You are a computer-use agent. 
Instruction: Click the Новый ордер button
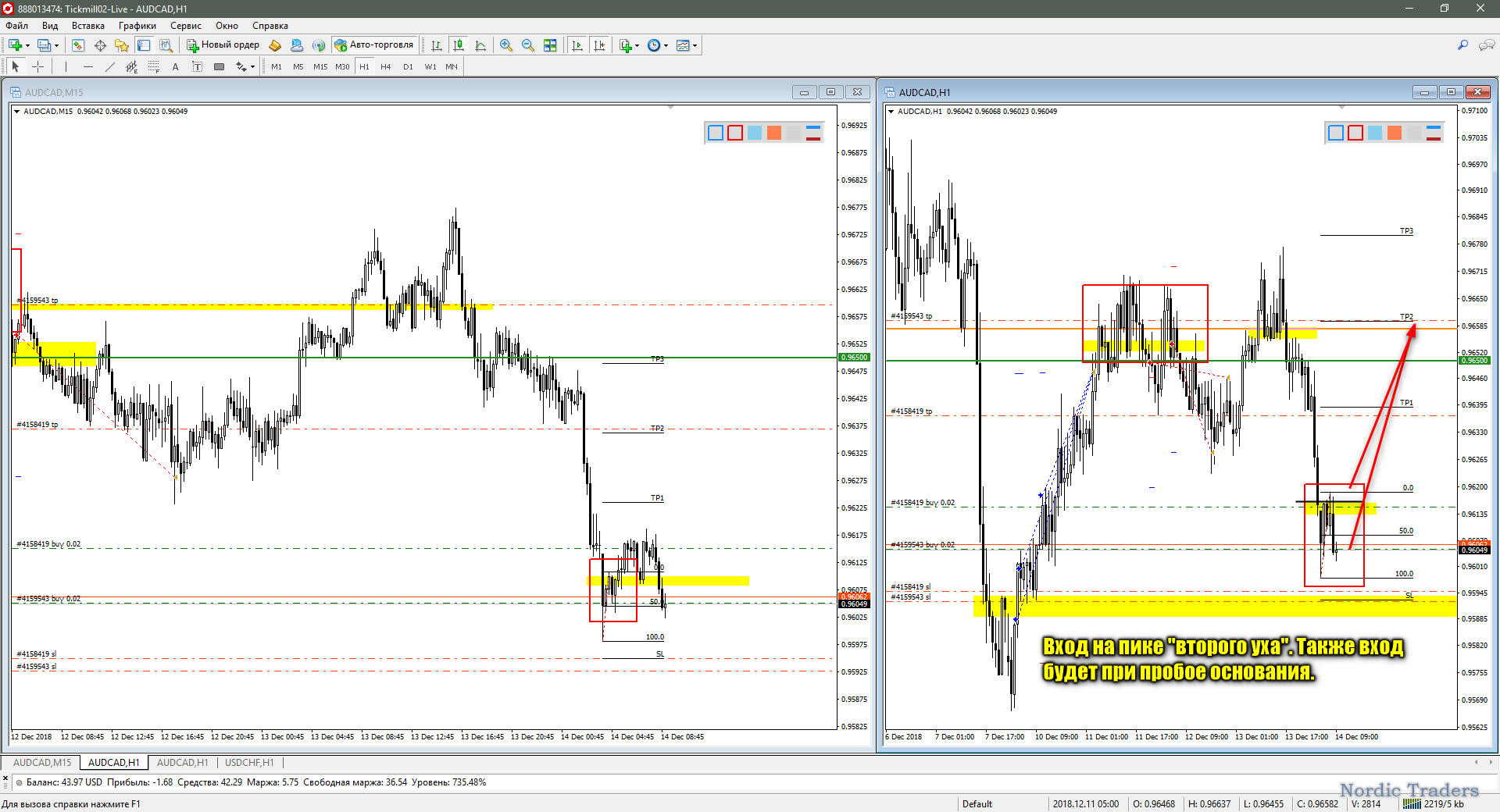coord(223,45)
